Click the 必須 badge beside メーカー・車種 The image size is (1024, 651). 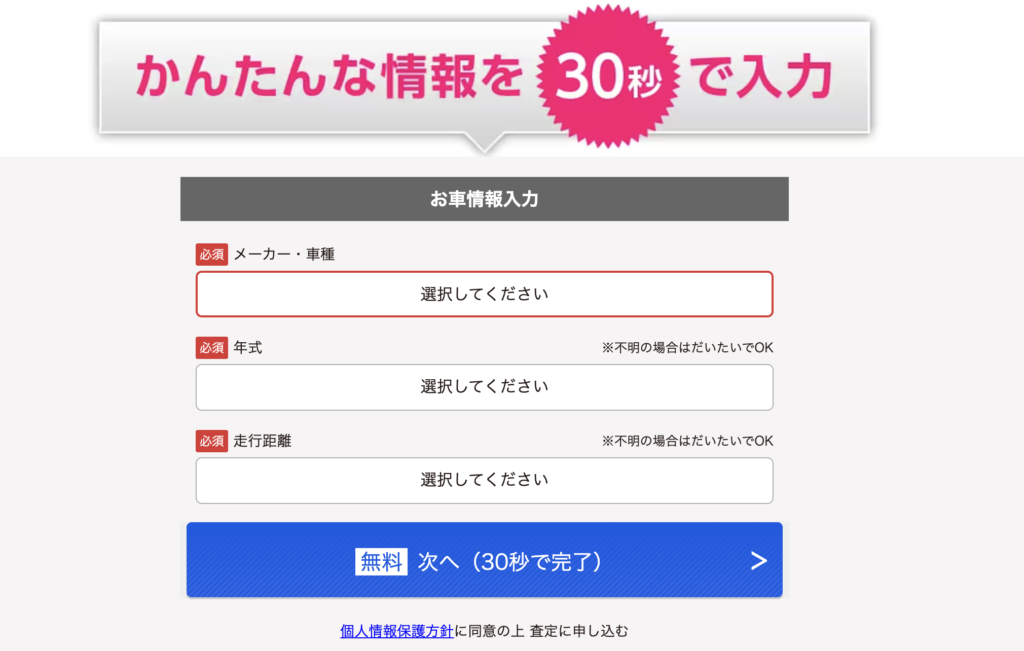[212, 254]
